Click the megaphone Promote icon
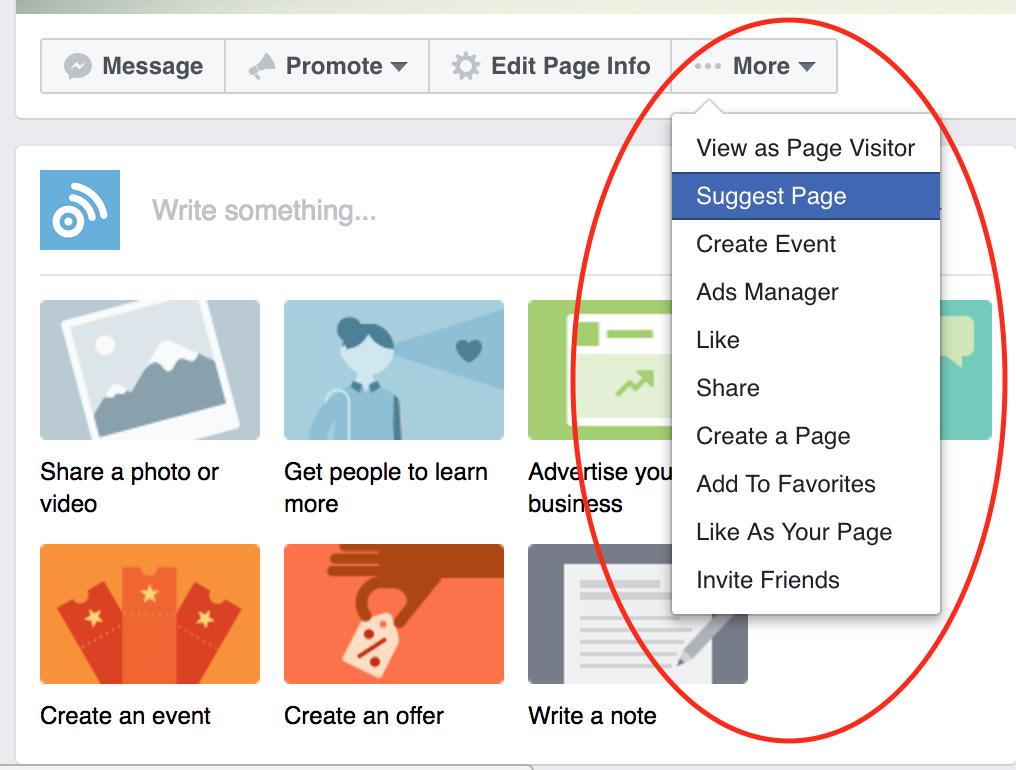 pos(262,67)
